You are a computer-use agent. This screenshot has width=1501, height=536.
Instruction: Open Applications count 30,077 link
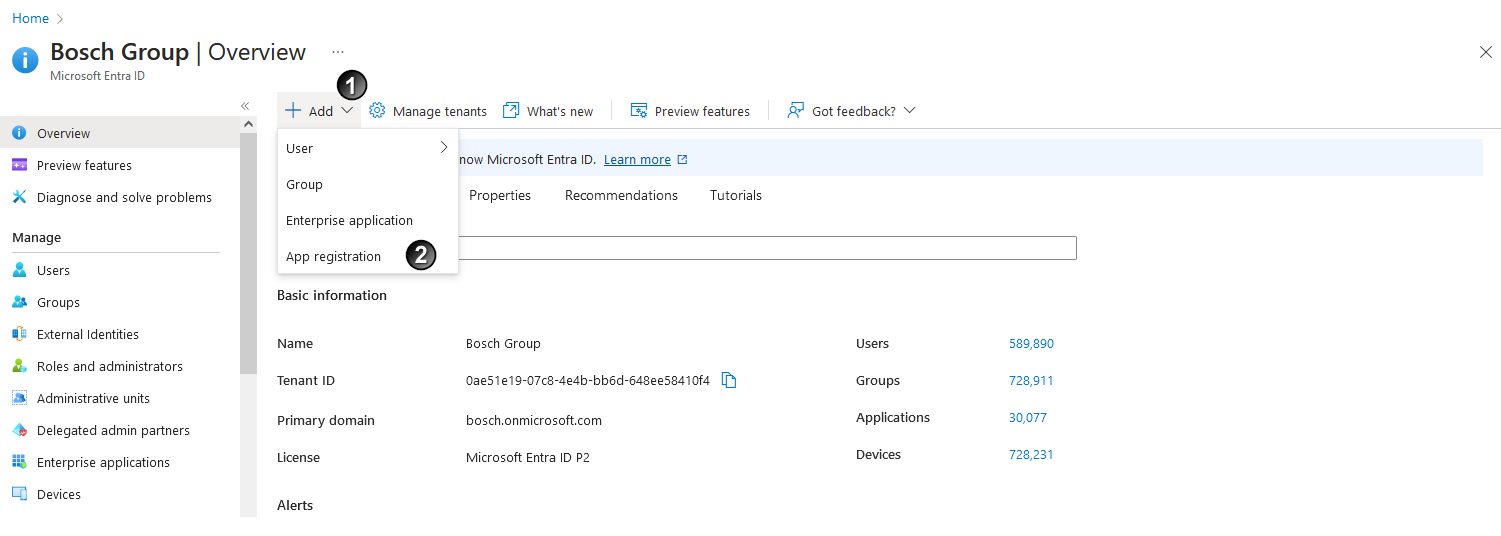pyautogui.click(x=1028, y=417)
